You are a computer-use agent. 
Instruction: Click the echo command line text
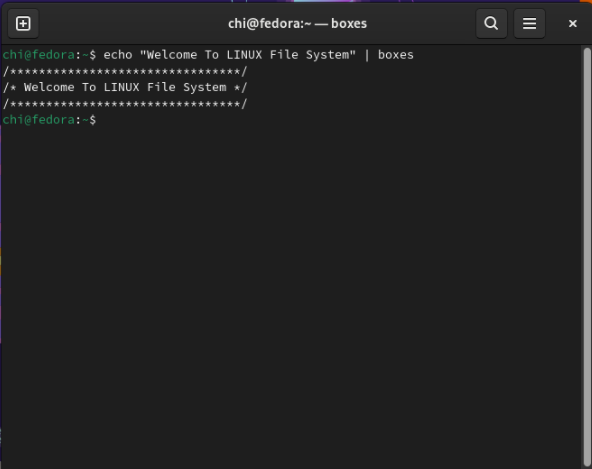click(x=258, y=55)
